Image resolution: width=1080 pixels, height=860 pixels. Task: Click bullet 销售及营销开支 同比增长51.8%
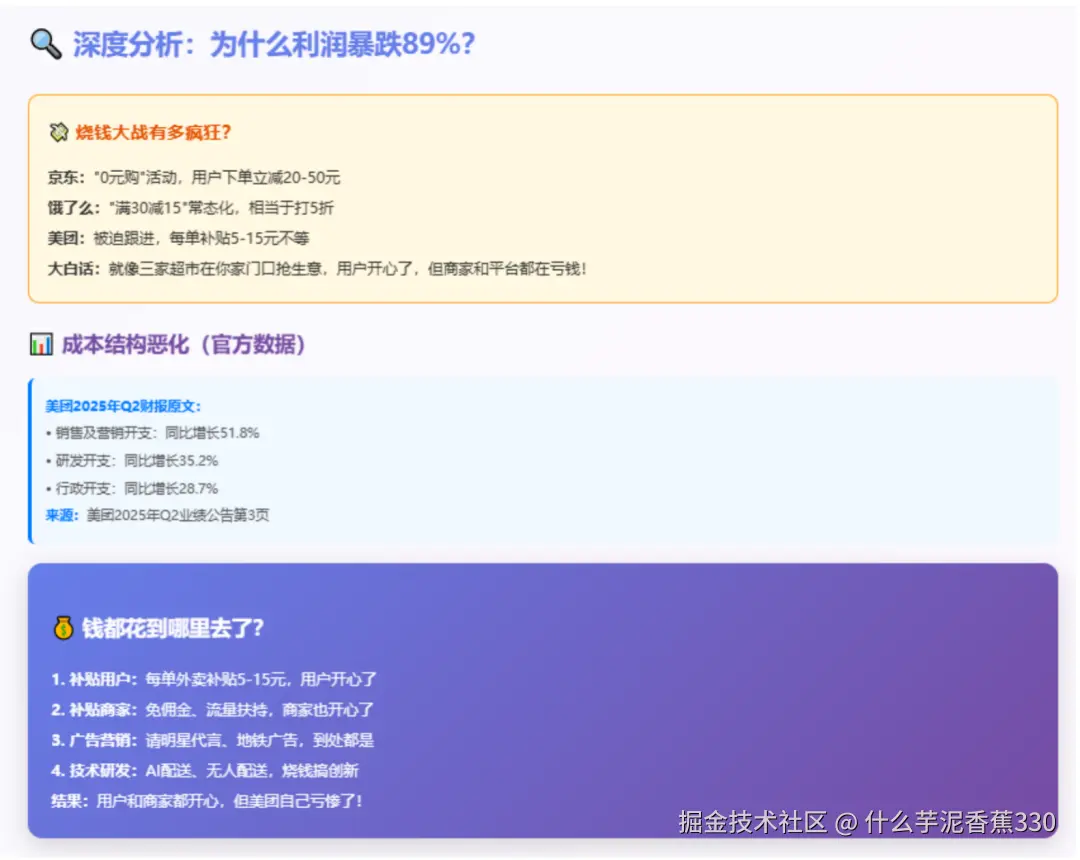(x=152, y=433)
